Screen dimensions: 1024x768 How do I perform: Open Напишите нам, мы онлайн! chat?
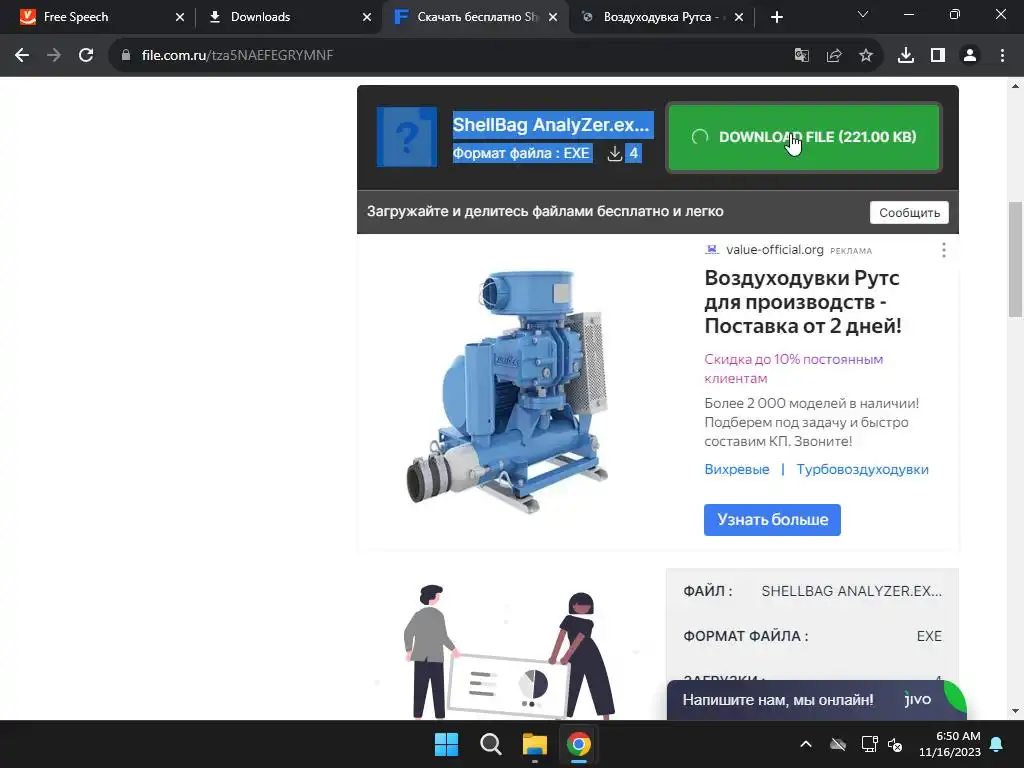pyautogui.click(x=778, y=700)
